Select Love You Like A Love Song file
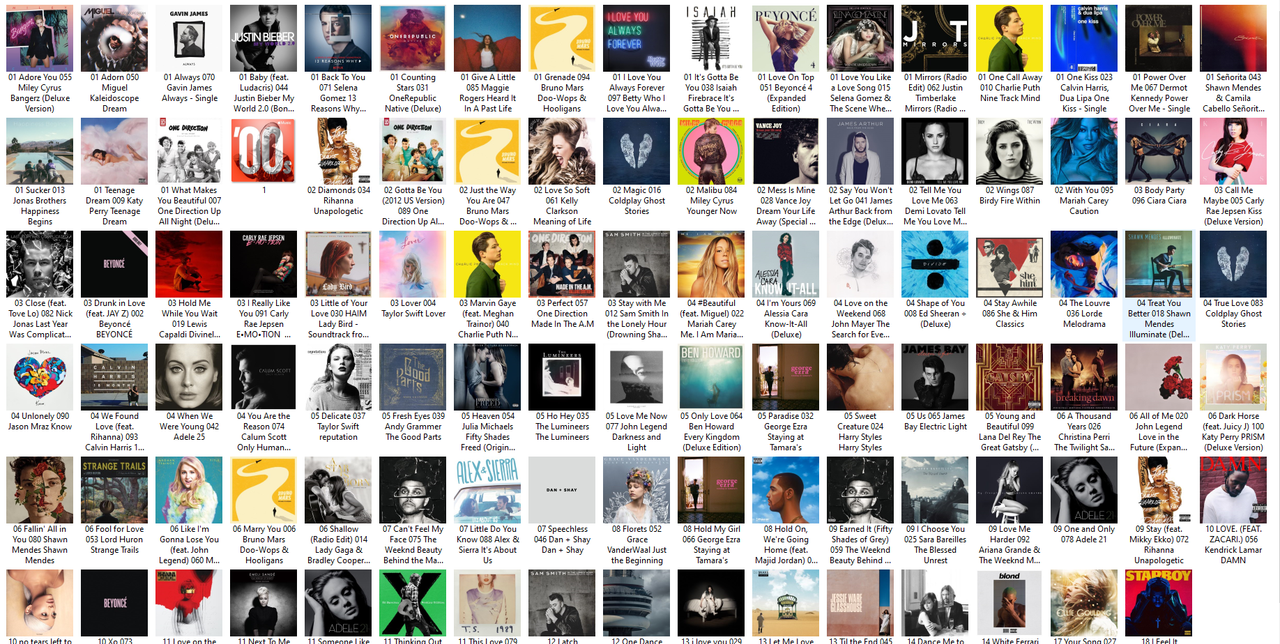 point(860,60)
